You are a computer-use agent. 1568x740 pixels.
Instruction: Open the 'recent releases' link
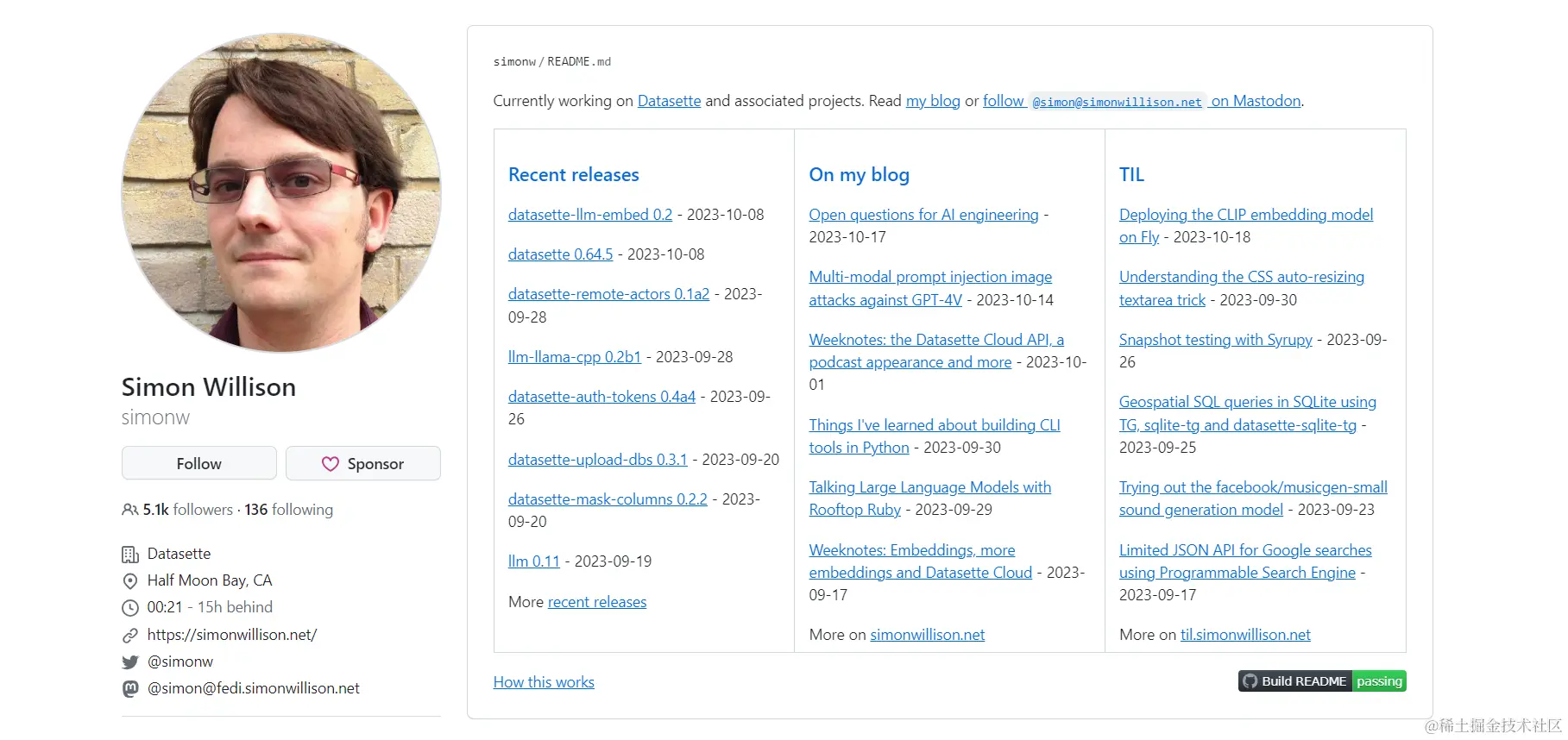tap(597, 602)
